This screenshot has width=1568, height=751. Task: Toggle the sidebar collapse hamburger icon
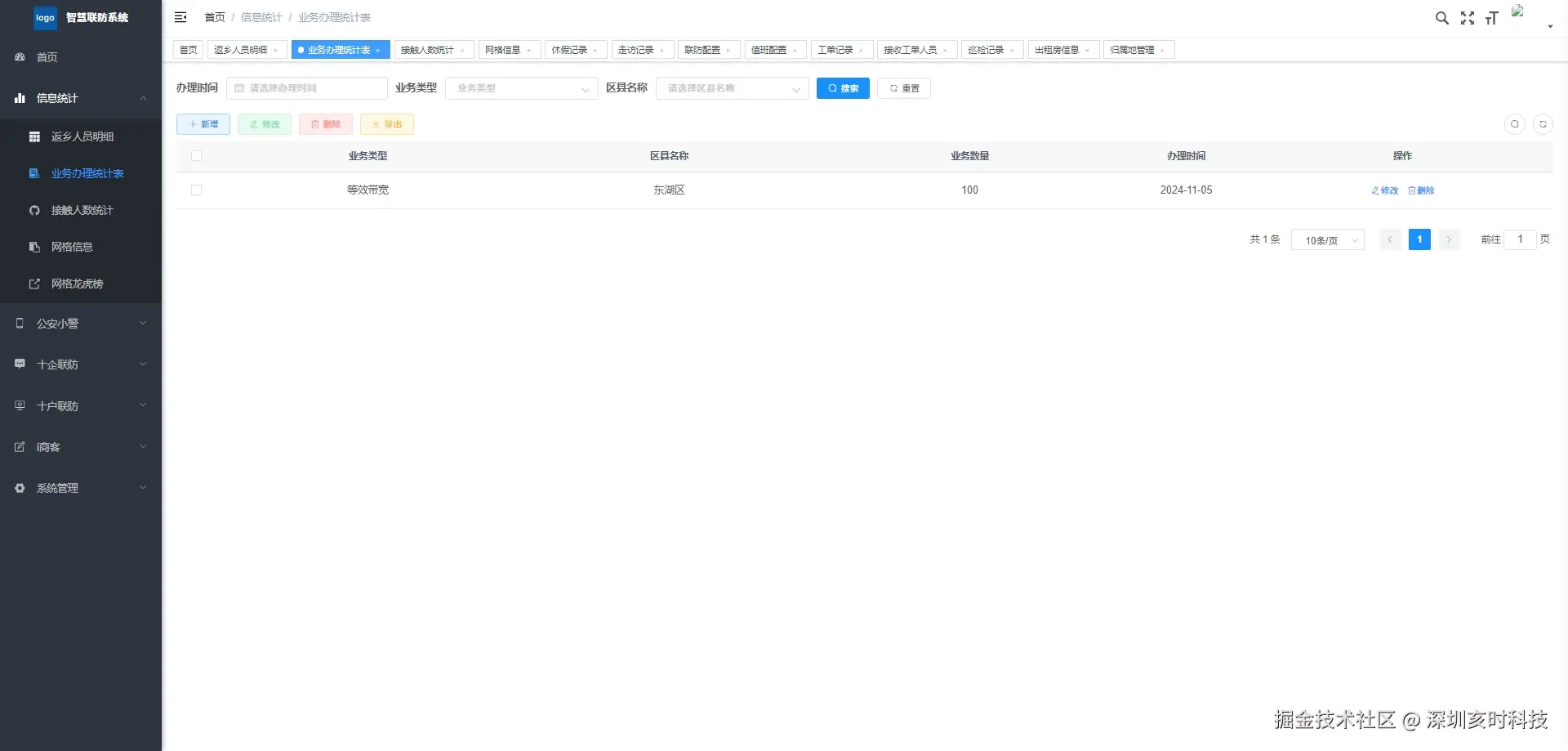(180, 17)
